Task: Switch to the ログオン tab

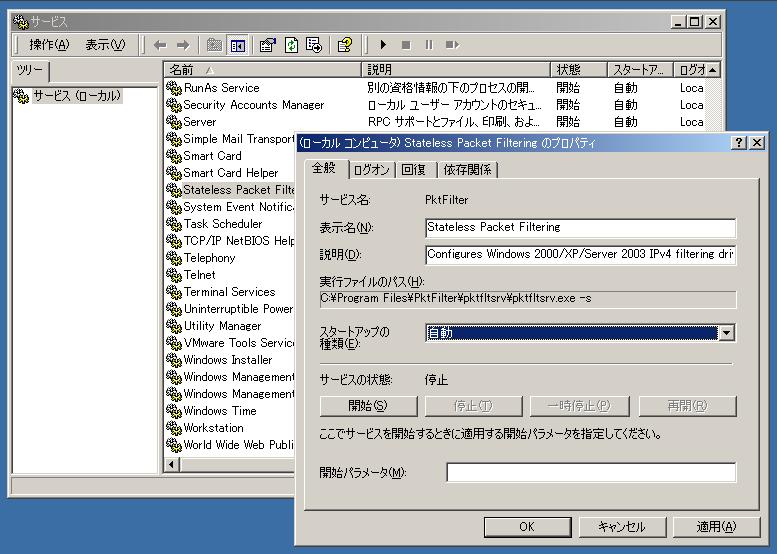Action: tap(372, 170)
